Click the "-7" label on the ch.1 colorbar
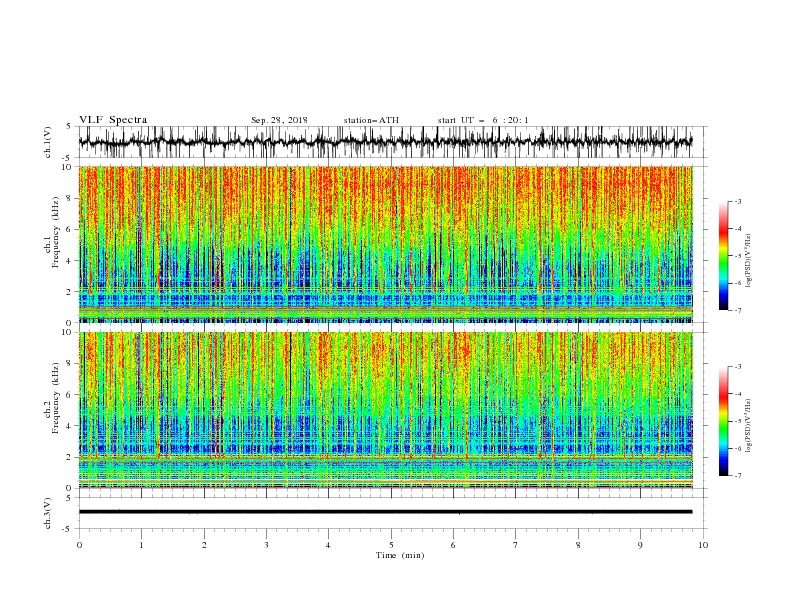 click(x=737, y=310)
